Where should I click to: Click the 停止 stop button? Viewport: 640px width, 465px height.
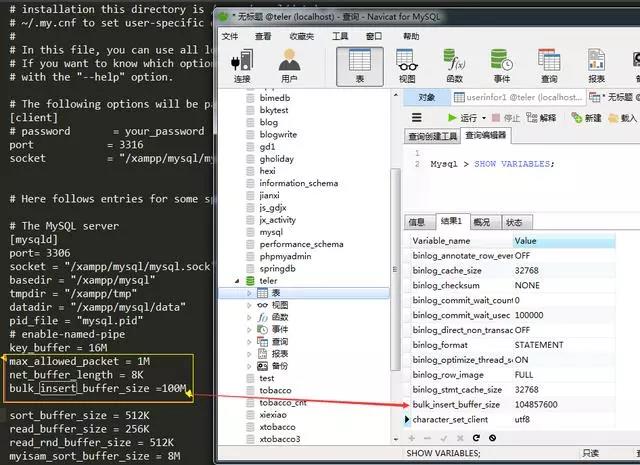[506, 118]
